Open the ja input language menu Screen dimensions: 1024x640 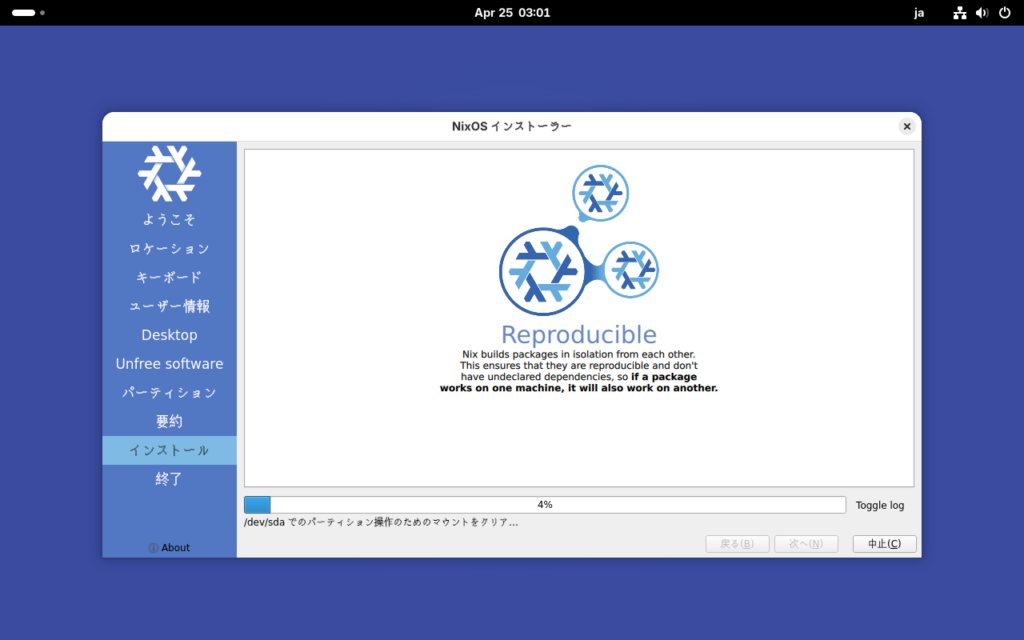click(x=919, y=13)
